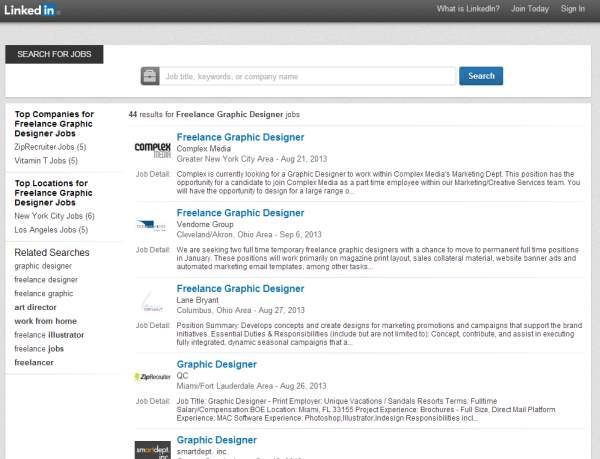This screenshot has width=600, height=459.
Task: Go to Sign In
Action: (573, 8)
